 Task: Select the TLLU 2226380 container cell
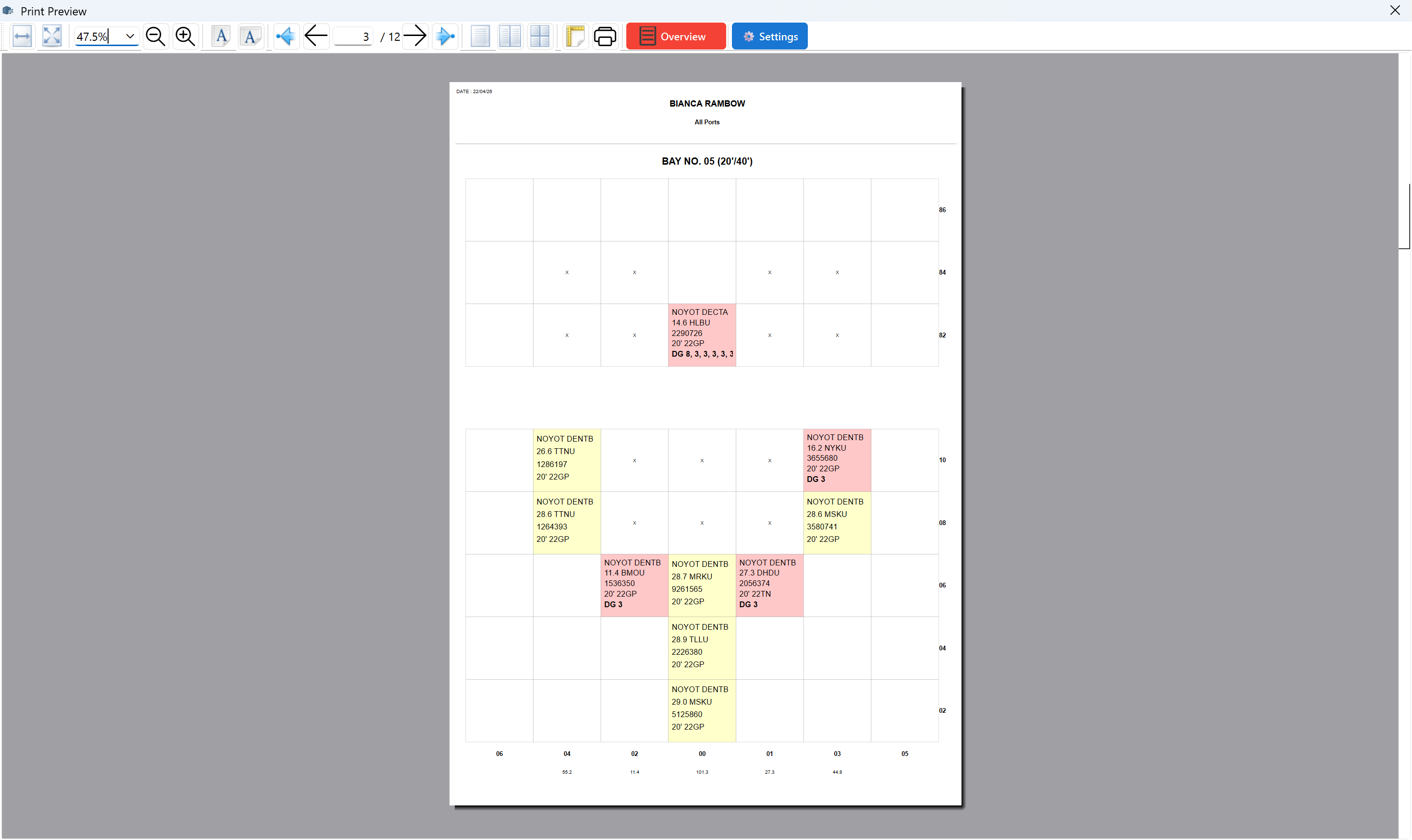702,648
